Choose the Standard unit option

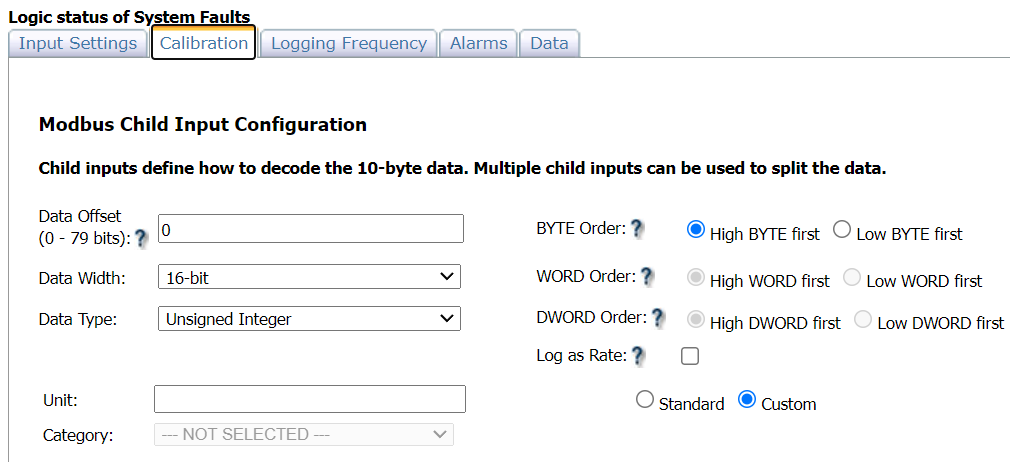click(x=645, y=400)
